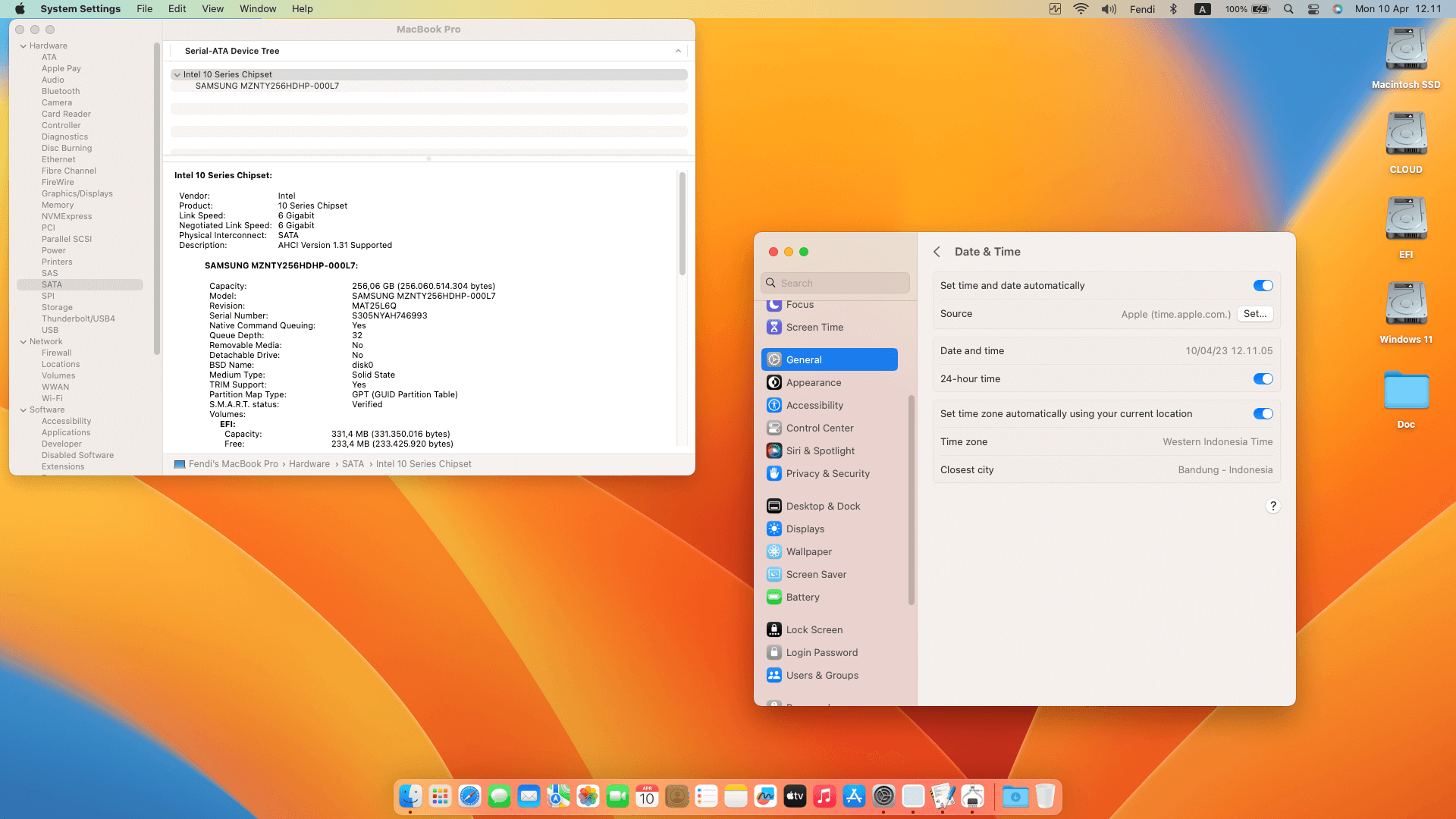This screenshot has width=1456, height=819.
Task: Select Thunderbolt/USB4 in hardware list
Action: 78,319
